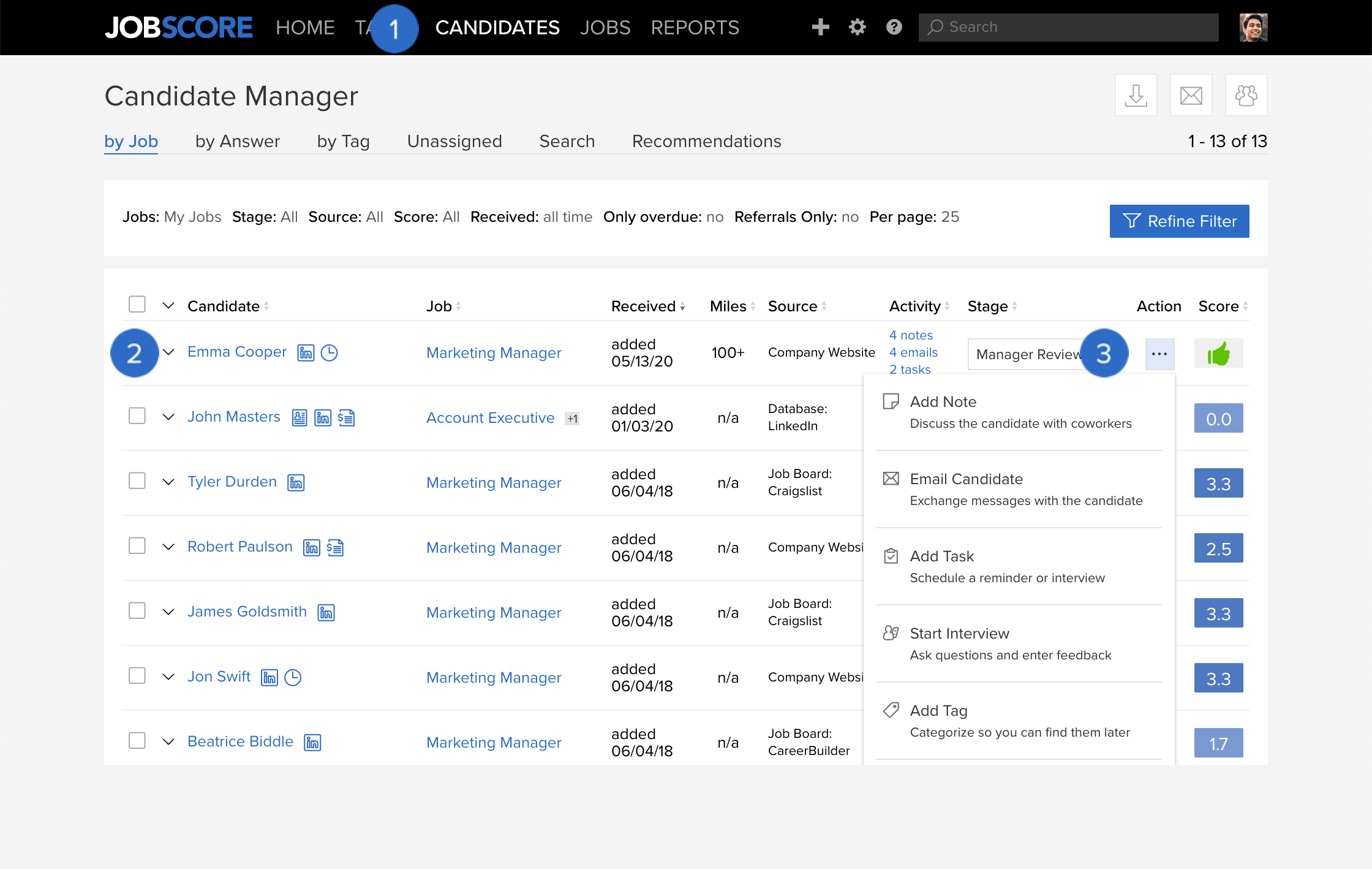Image resolution: width=1372 pixels, height=869 pixels.
Task: Expand Beatrice Biddle's row chevron
Action: pos(168,742)
